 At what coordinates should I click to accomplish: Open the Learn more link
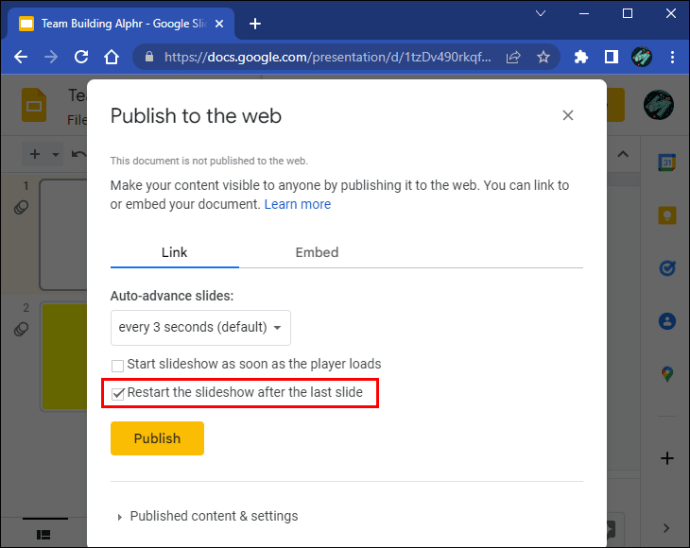[x=297, y=204]
